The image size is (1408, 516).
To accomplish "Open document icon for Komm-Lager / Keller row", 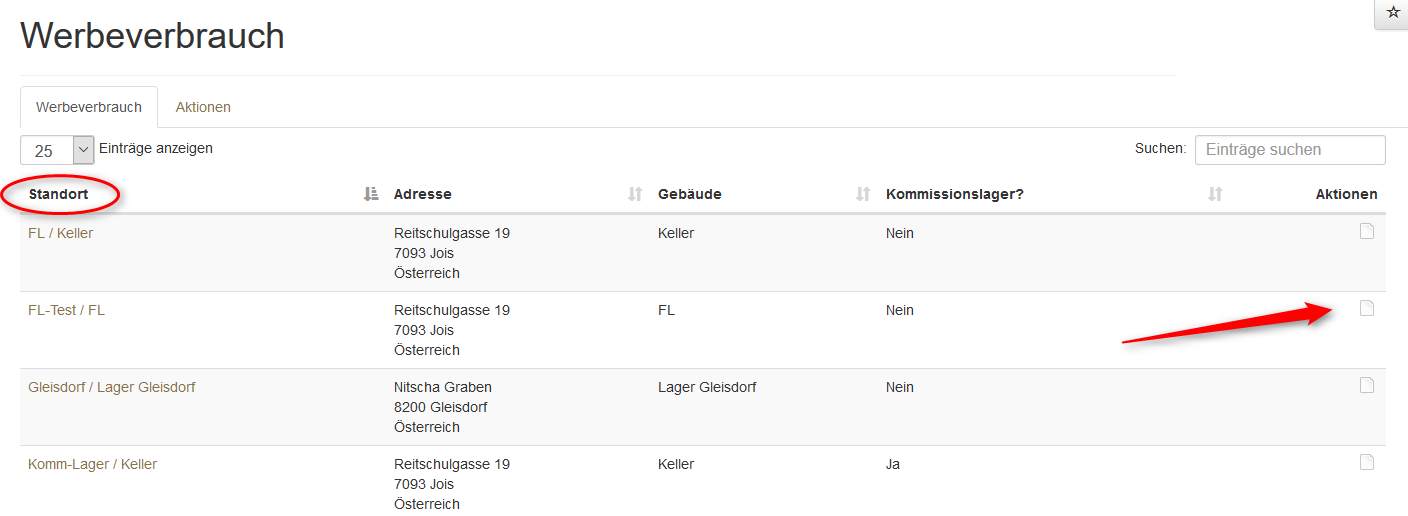I will coord(1366,463).
